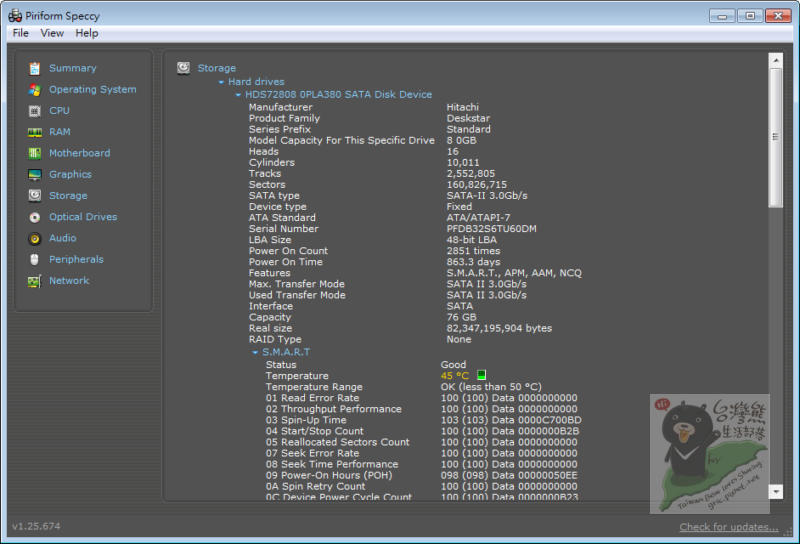Click the Sectors value 160,826,715
The image size is (800, 544).
click(477, 185)
